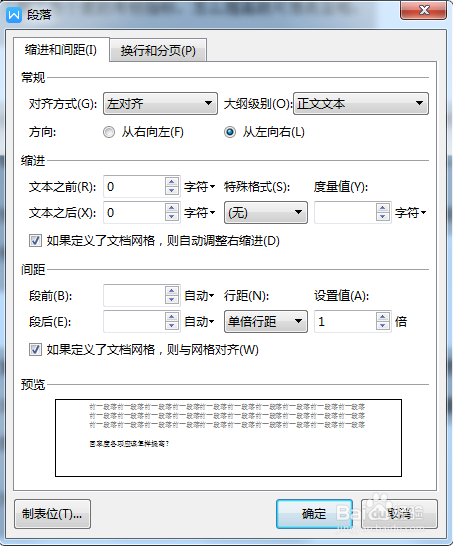Toggle 与网格对齐 checkbox
453x546 pixels.
(x=35, y=350)
